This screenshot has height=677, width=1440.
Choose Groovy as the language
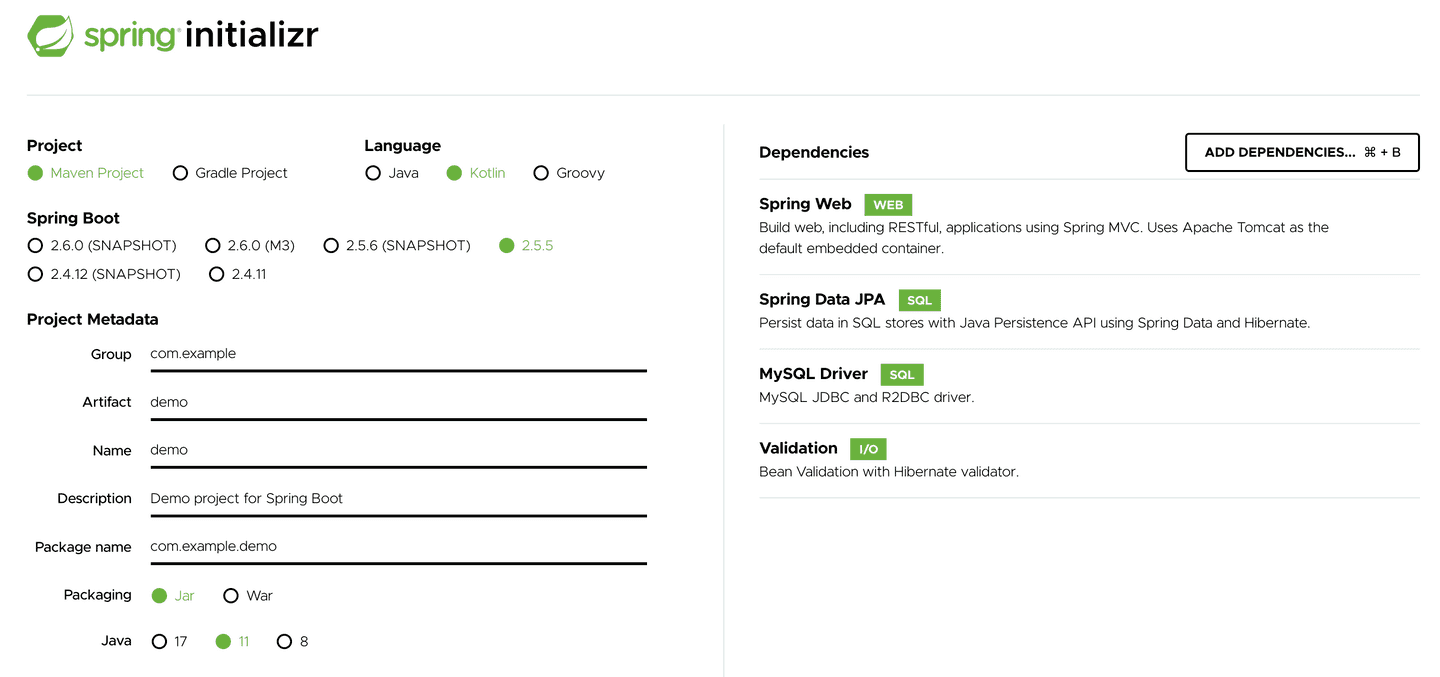[541, 172]
